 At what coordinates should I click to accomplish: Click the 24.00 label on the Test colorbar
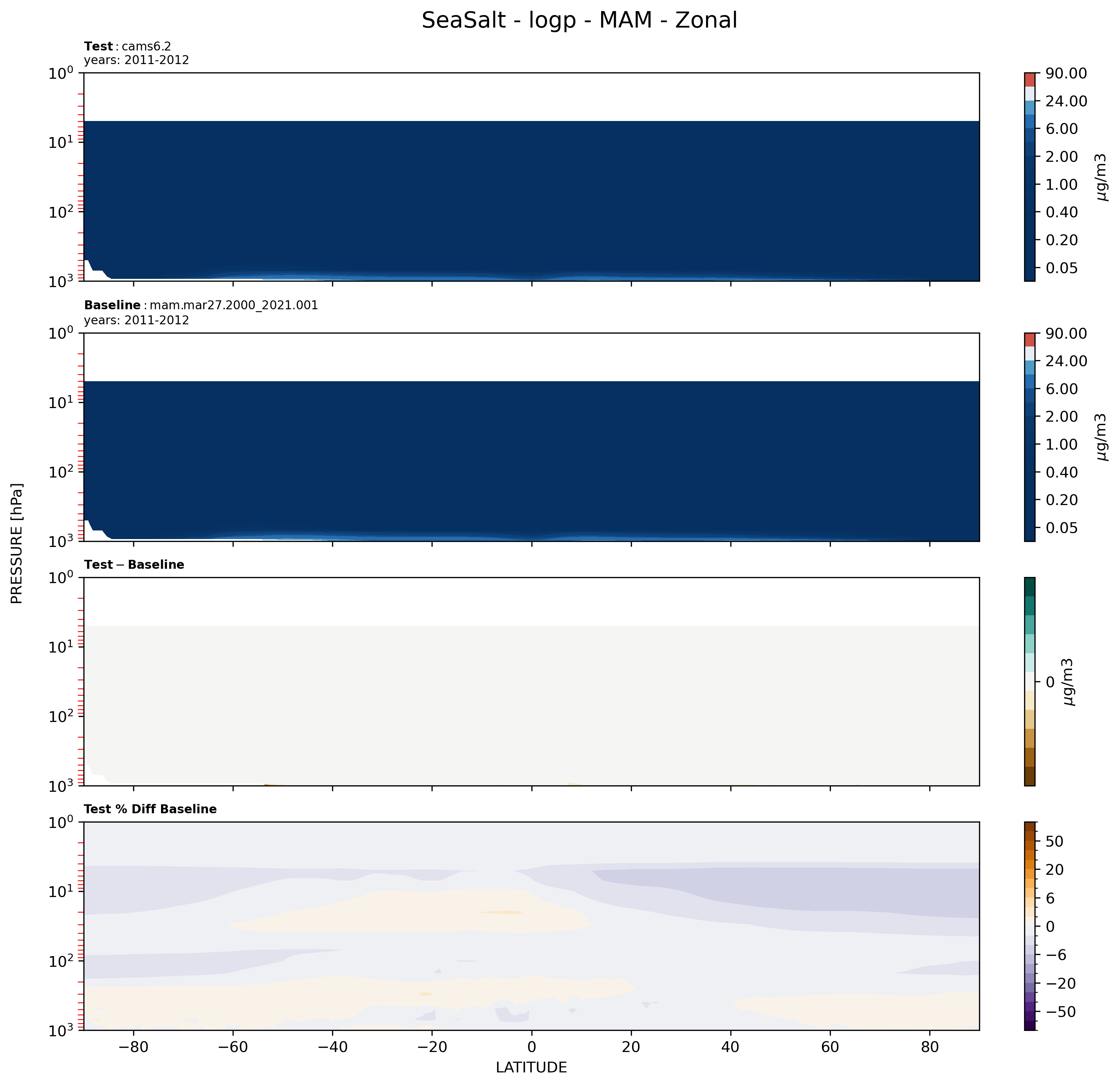[x=1066, y=101]
